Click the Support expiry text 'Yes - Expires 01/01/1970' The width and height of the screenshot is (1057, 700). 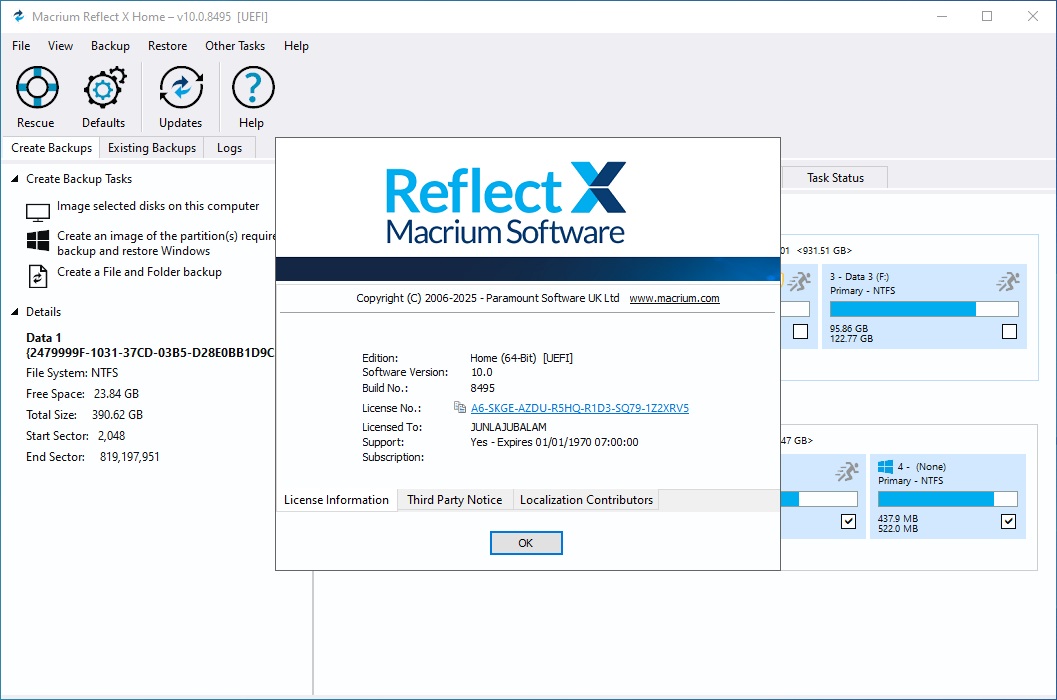tap(554, 442)
